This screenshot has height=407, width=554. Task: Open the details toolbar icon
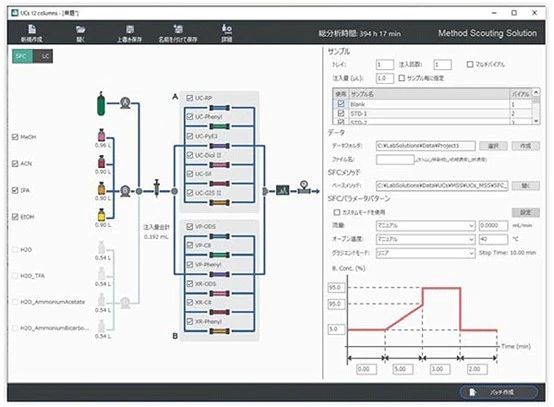tap(226, 29)
